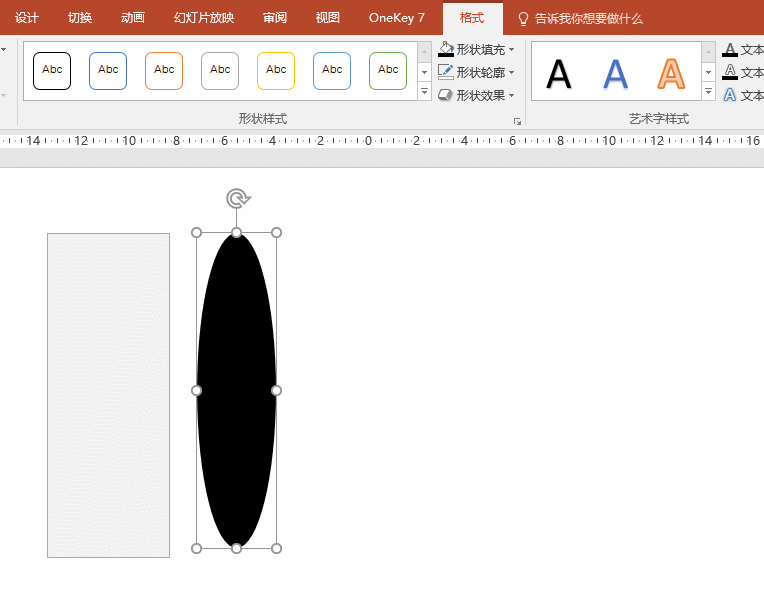Choose the orange outlined WordArt A style

click(672, 74)
